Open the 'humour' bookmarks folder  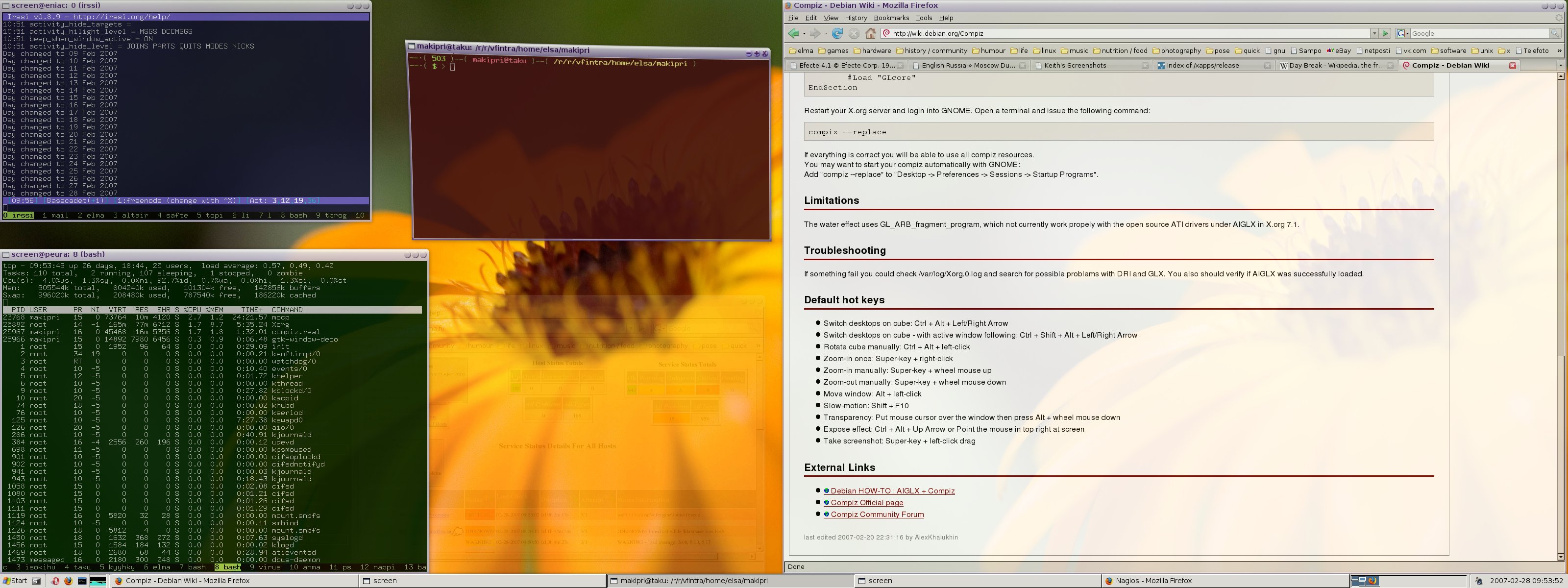point(989,50)
